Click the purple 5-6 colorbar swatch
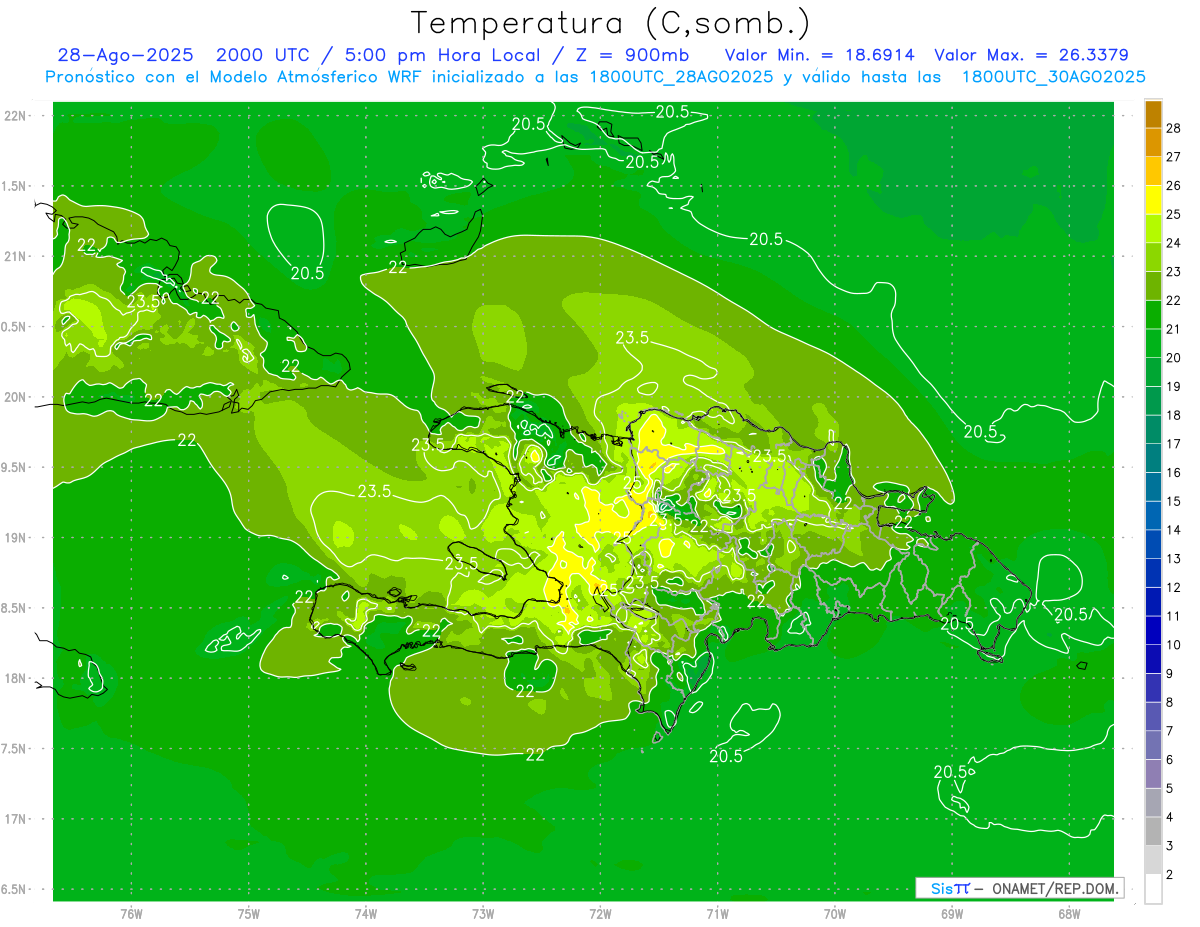This screenshot has width=1200, height=927. [x=1153, y=774]
